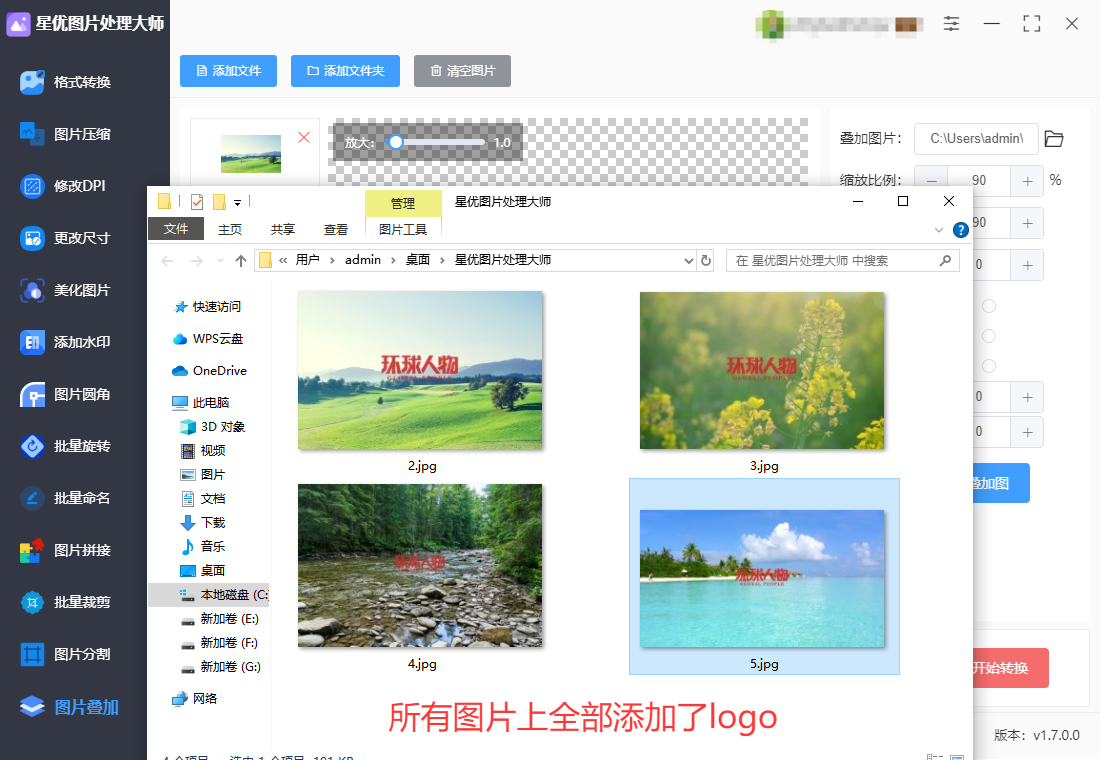Click the 添加文件夹 button
The height and width of the screenshot is (760, 1100).
point(345,71)
